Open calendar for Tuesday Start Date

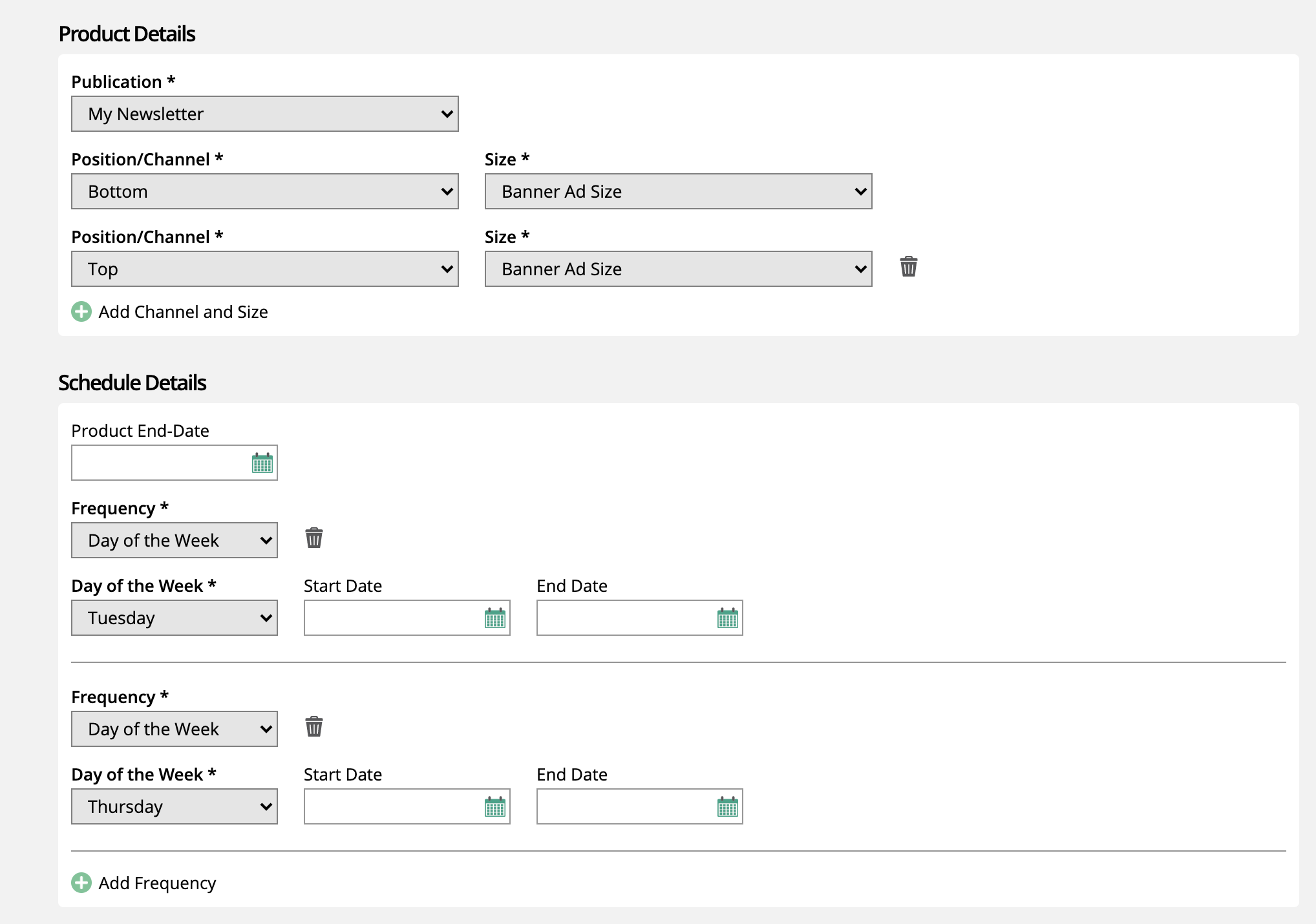494,618
